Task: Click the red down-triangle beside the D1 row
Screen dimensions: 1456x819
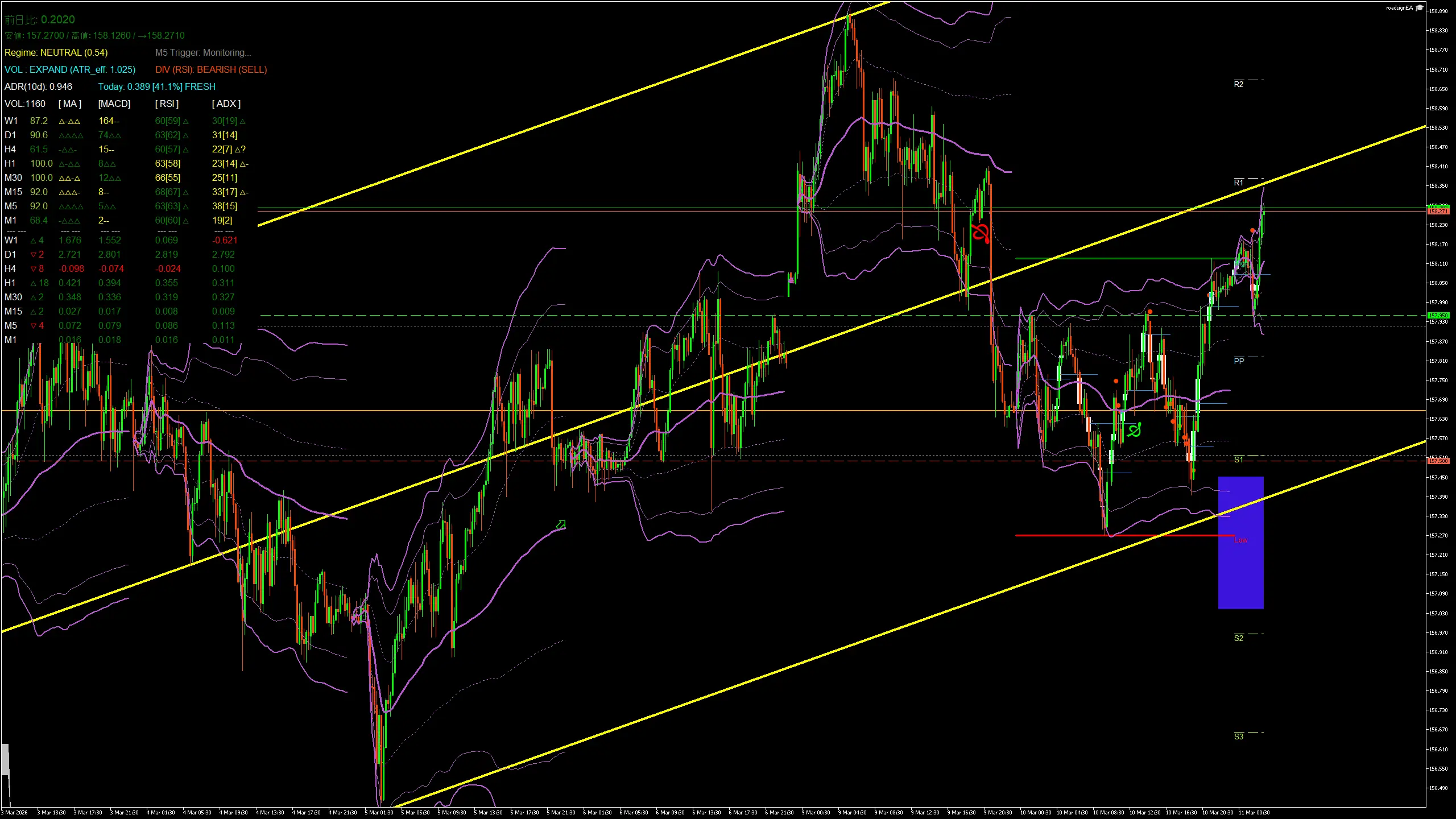Action: click(x=34, y=254)
